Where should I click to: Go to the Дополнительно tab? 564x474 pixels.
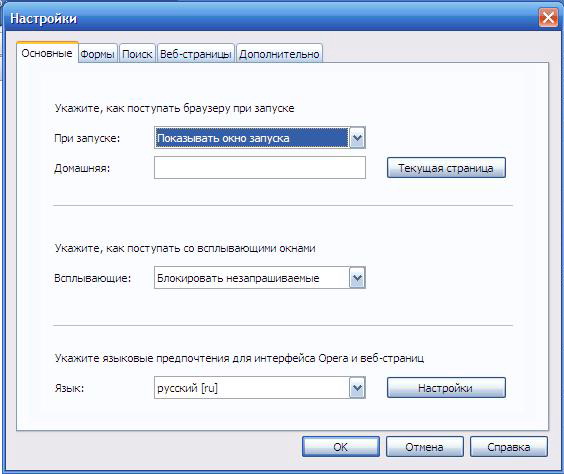click(279, 54)
